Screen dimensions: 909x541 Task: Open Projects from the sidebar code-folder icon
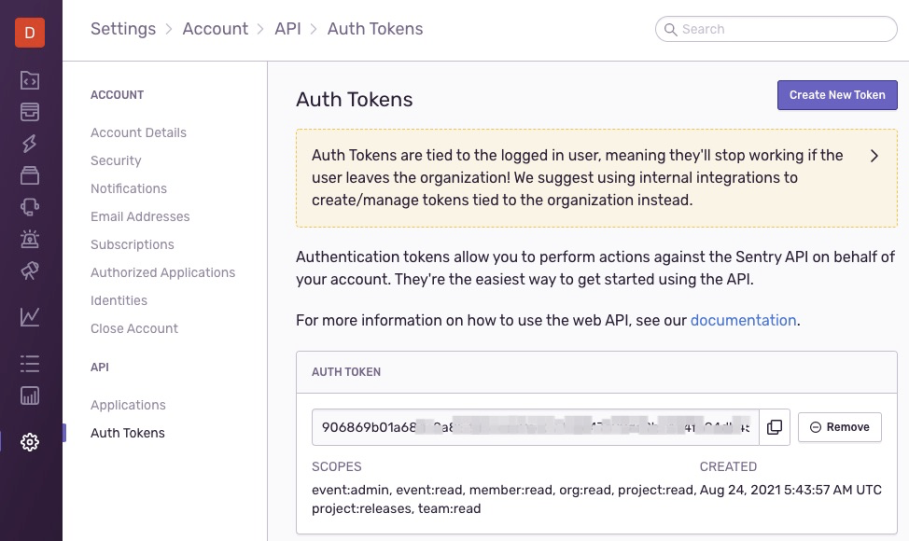click(30, 80)
